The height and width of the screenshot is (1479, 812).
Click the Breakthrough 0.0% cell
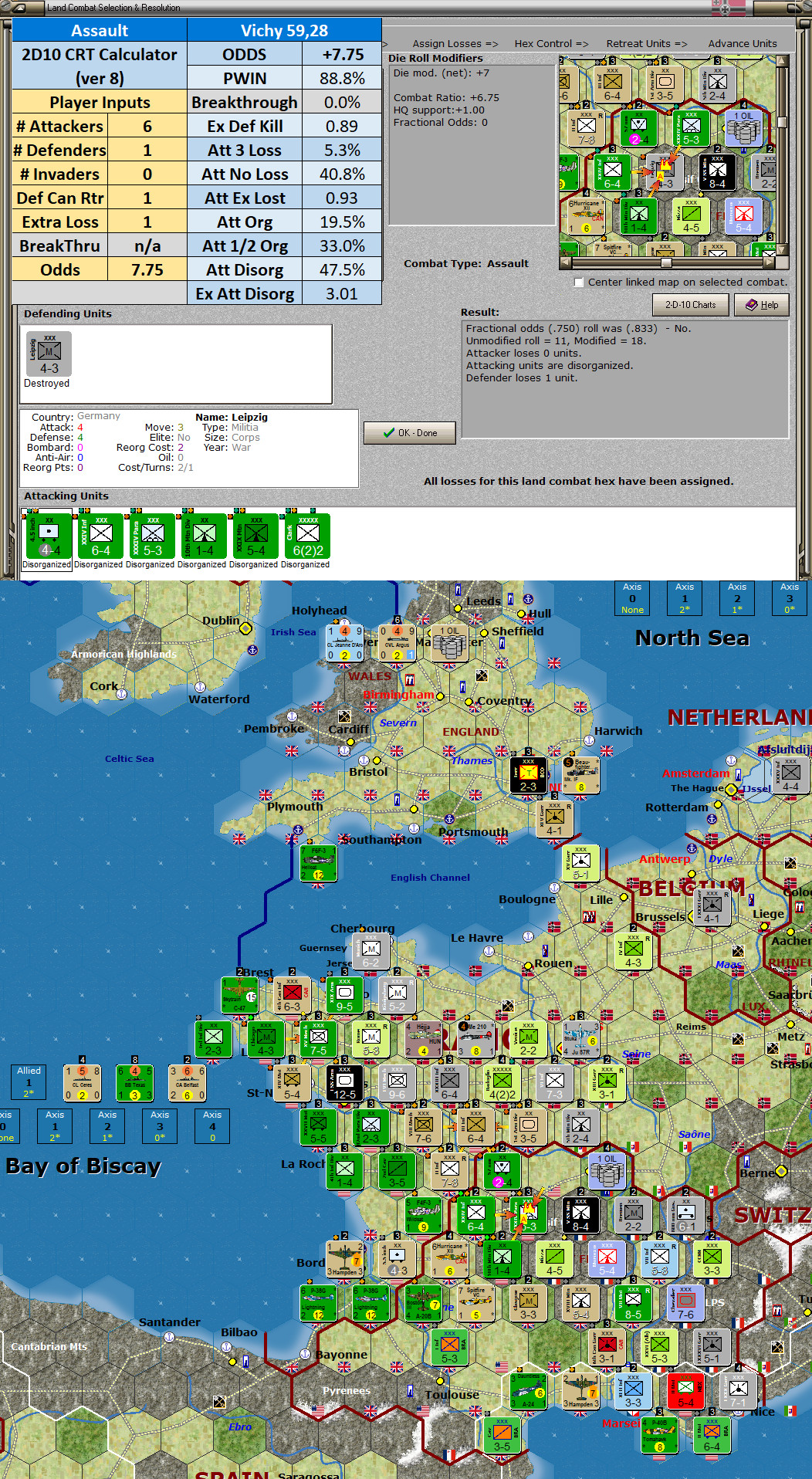click(x=342, y=102)
